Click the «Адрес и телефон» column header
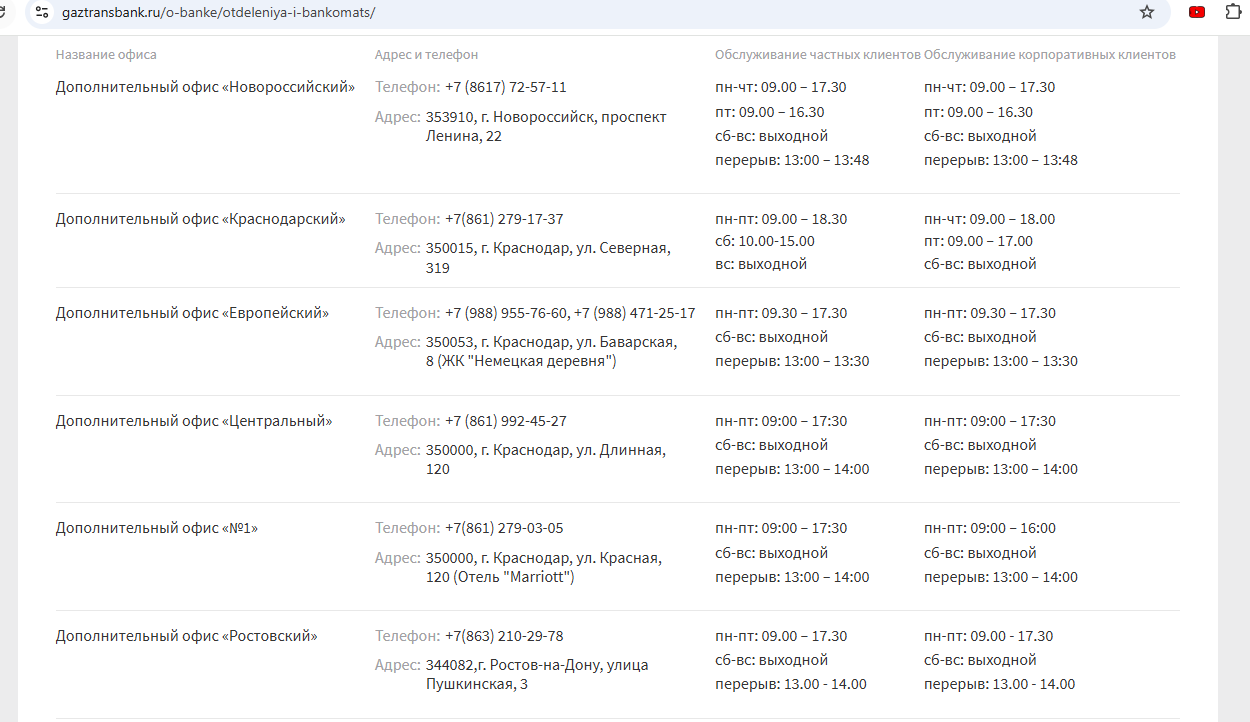The height and width of the screenshot is (722, 1250). pos(426,55)
